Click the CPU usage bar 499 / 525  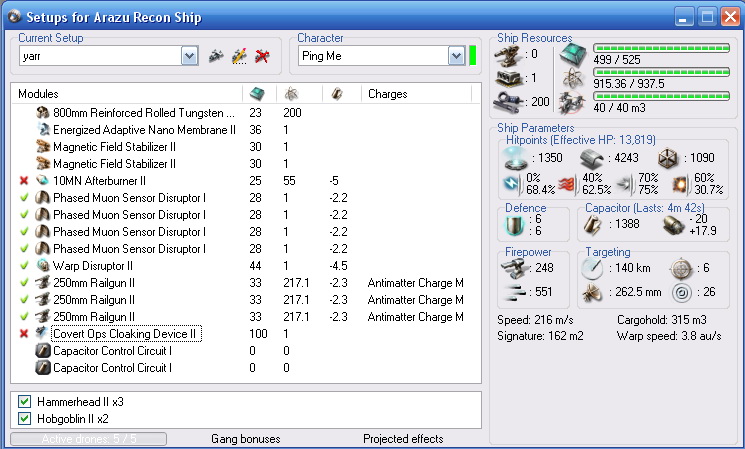click(661, 48)
